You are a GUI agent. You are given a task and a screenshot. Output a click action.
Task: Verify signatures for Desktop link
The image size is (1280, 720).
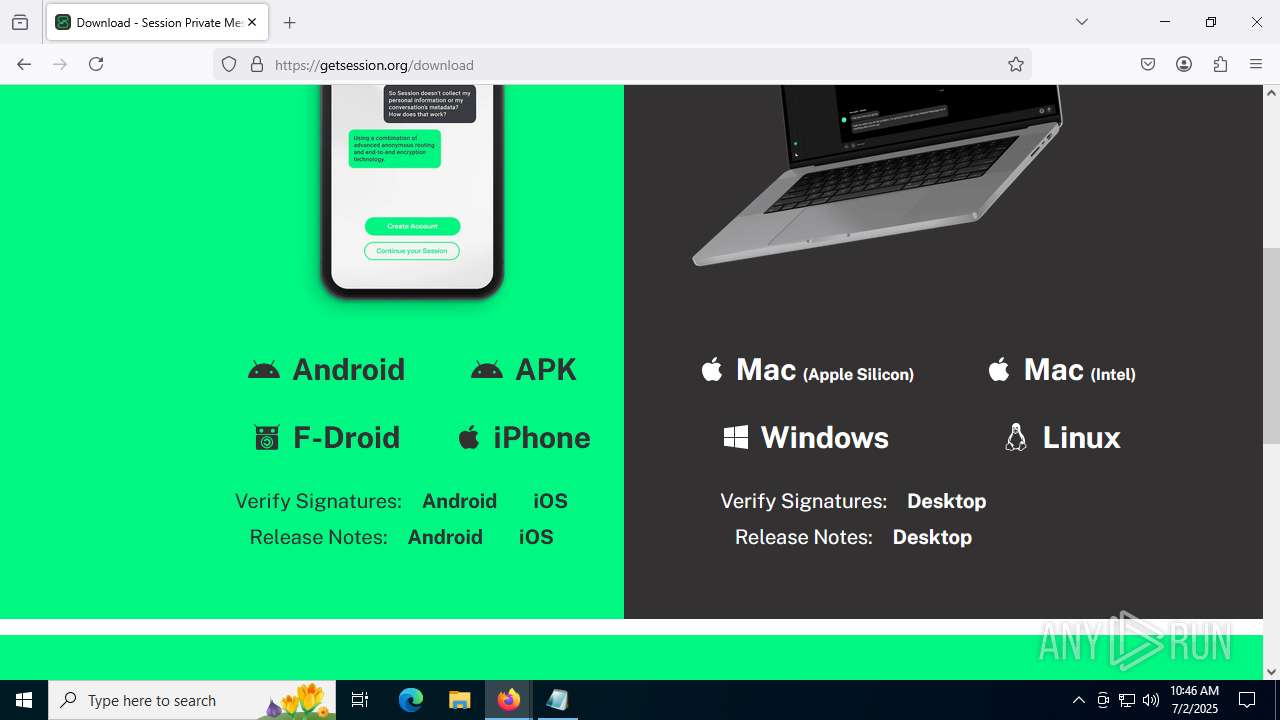[x=946, y=501]
